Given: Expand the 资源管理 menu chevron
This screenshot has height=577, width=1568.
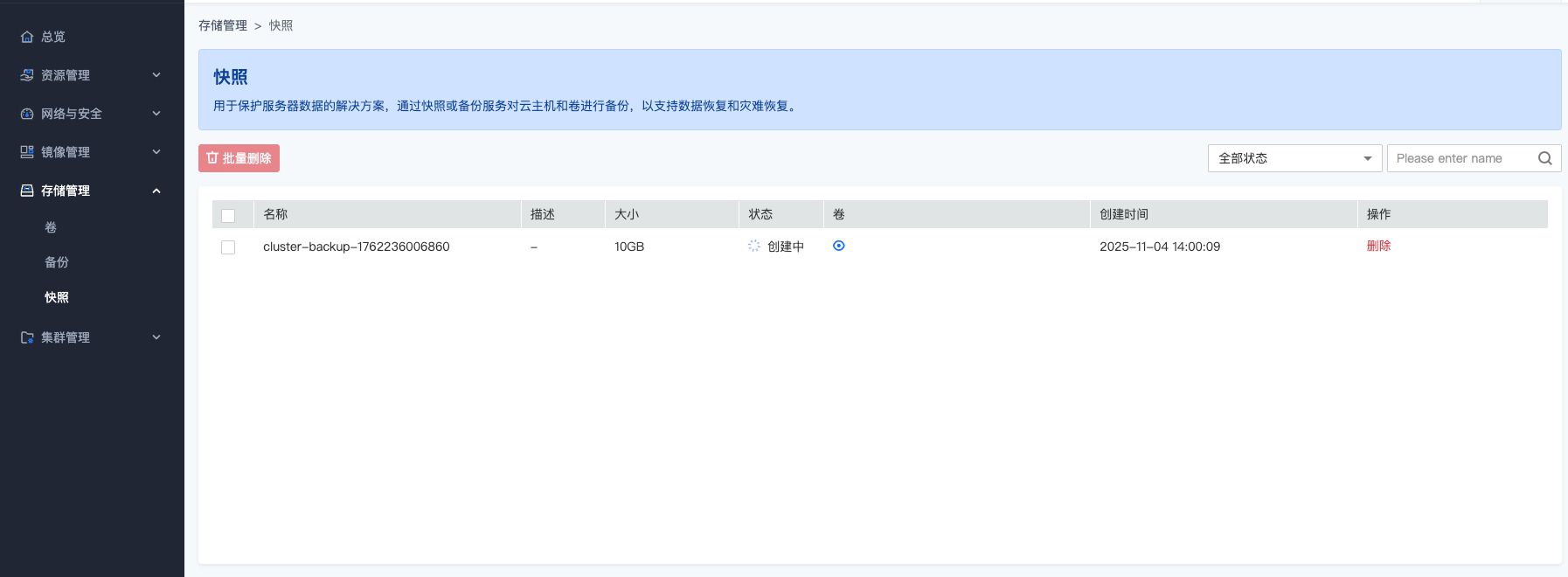Looking at the screenshot, I should [156, 75].
